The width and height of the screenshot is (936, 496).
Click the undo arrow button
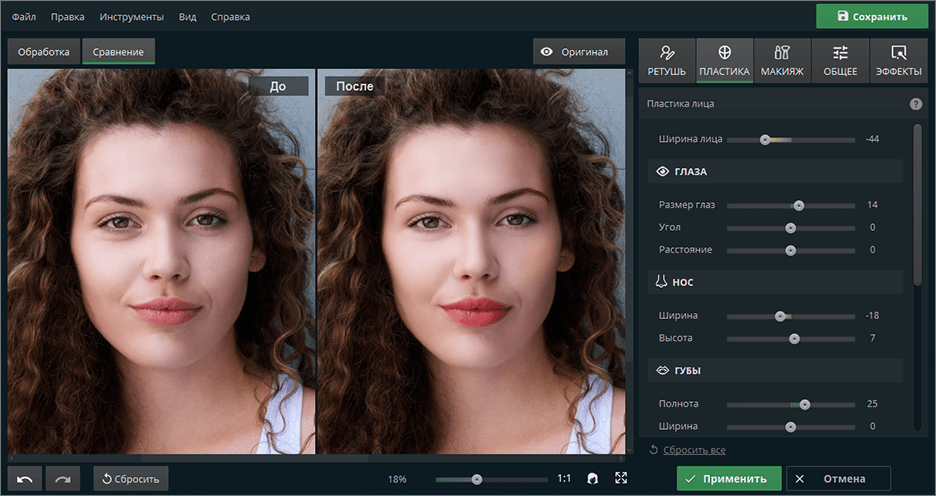point(25,479)
